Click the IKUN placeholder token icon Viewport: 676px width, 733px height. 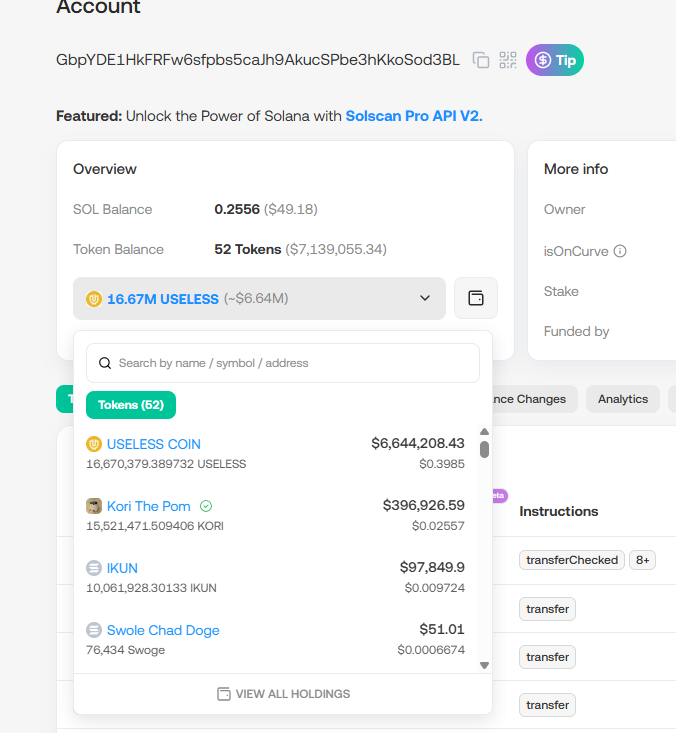(94, 568)
